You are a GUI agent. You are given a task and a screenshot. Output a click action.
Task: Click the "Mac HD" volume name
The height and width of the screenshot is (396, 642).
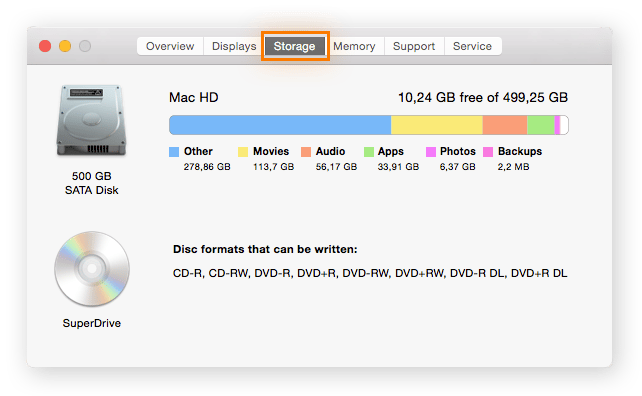(x=194, y=97)
